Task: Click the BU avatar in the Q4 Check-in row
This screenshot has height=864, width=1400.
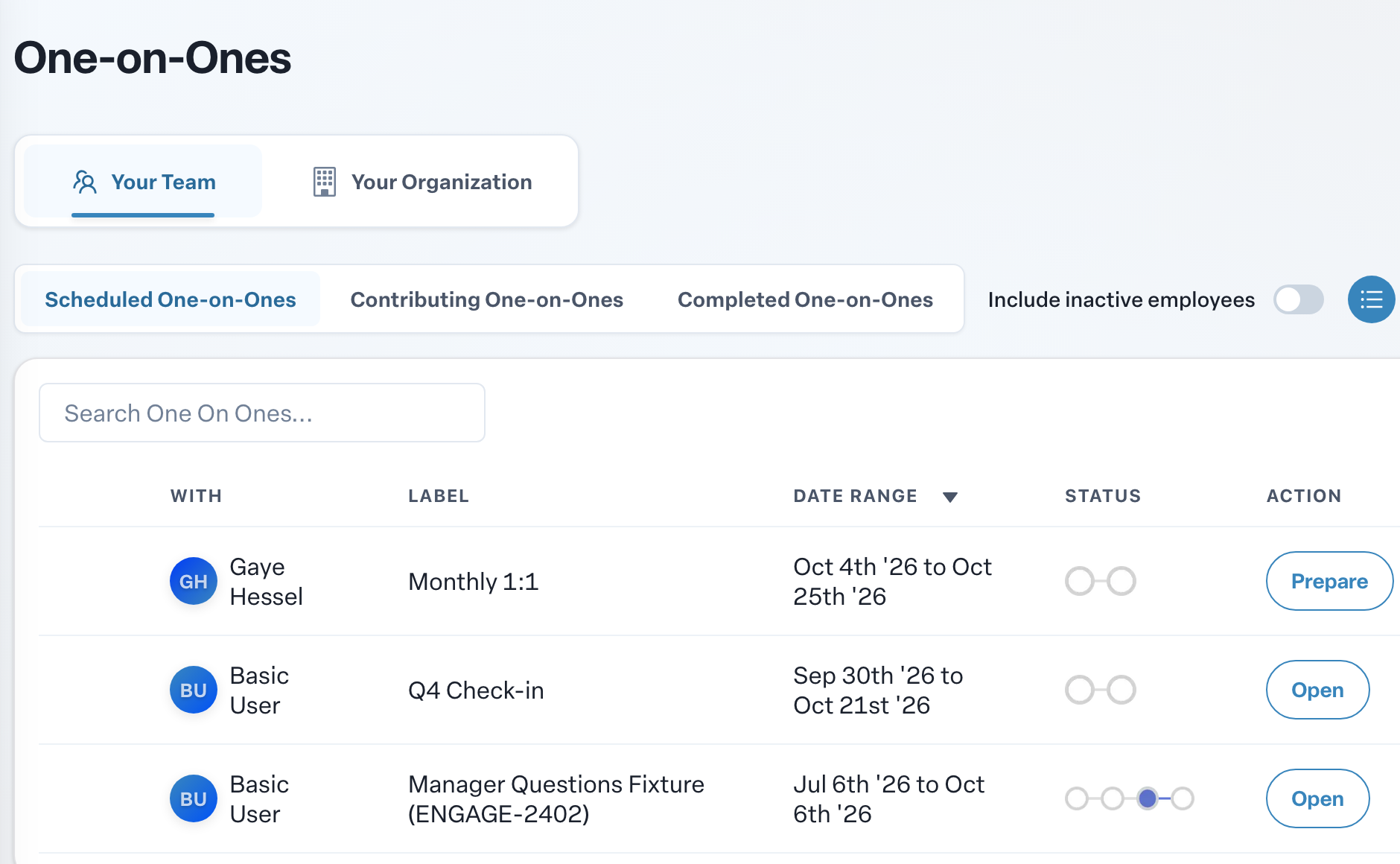Action: coord(194,690)
